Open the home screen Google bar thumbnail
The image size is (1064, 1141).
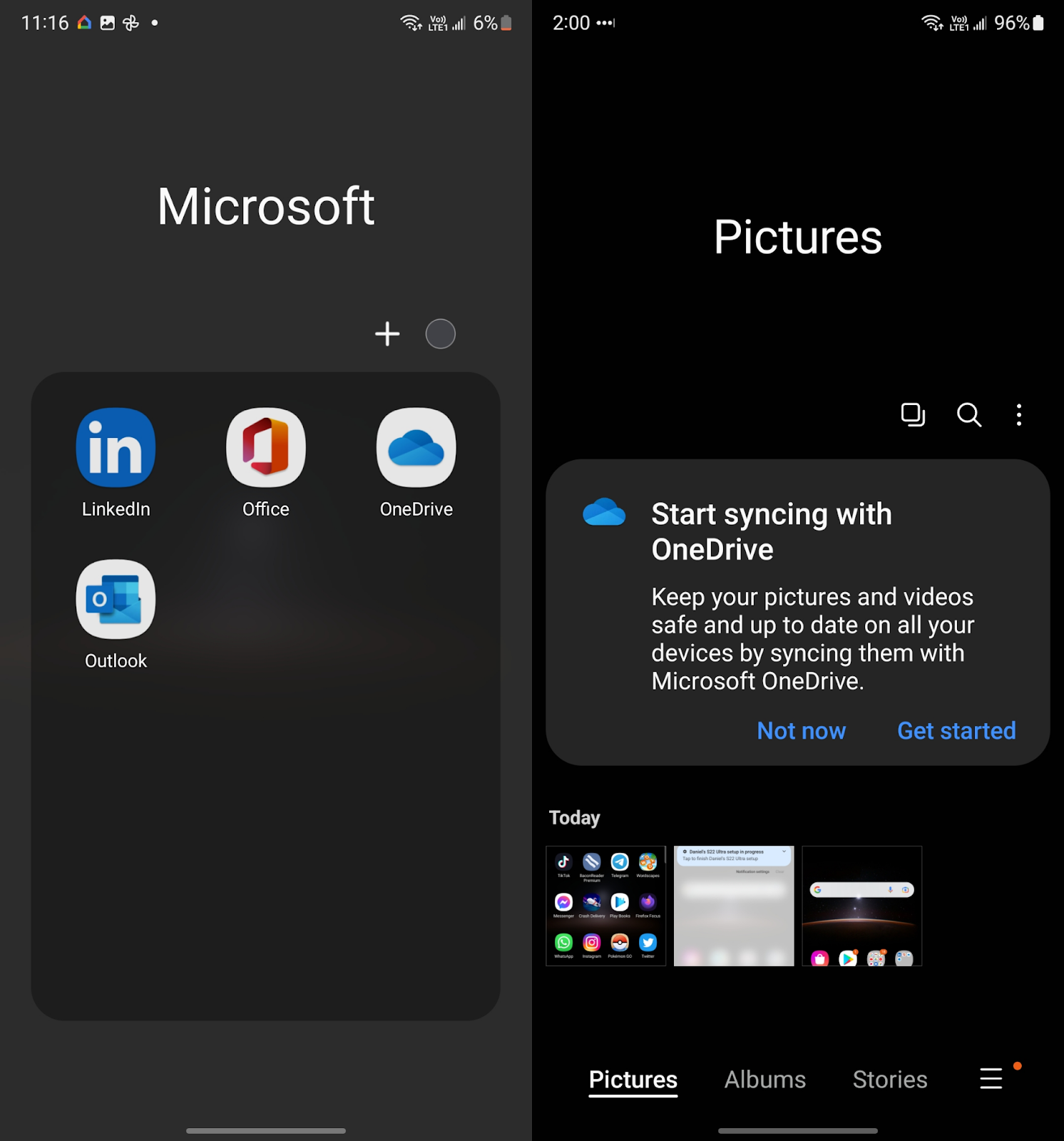[x=862, y=906]
